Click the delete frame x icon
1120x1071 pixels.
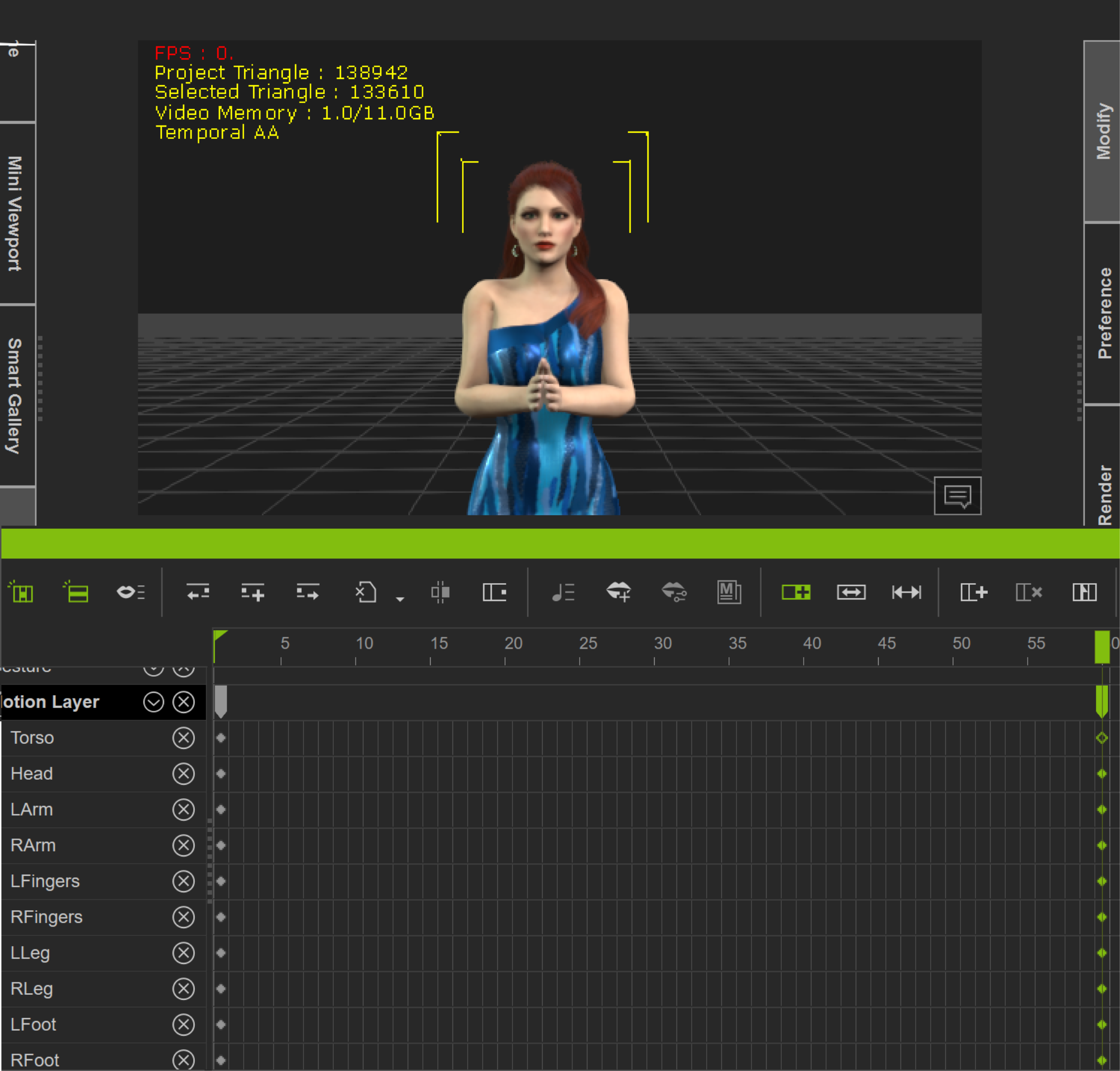(x=1029, y=592)
